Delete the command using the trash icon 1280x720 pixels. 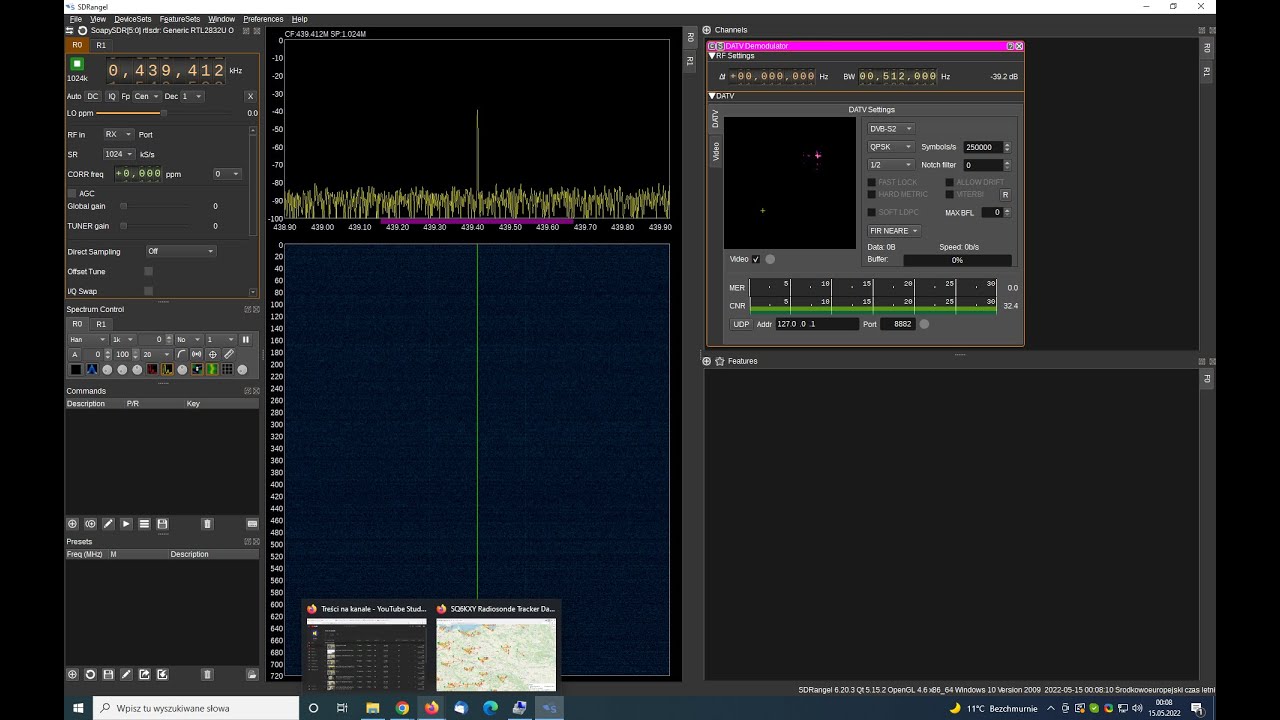coord(207,524)
